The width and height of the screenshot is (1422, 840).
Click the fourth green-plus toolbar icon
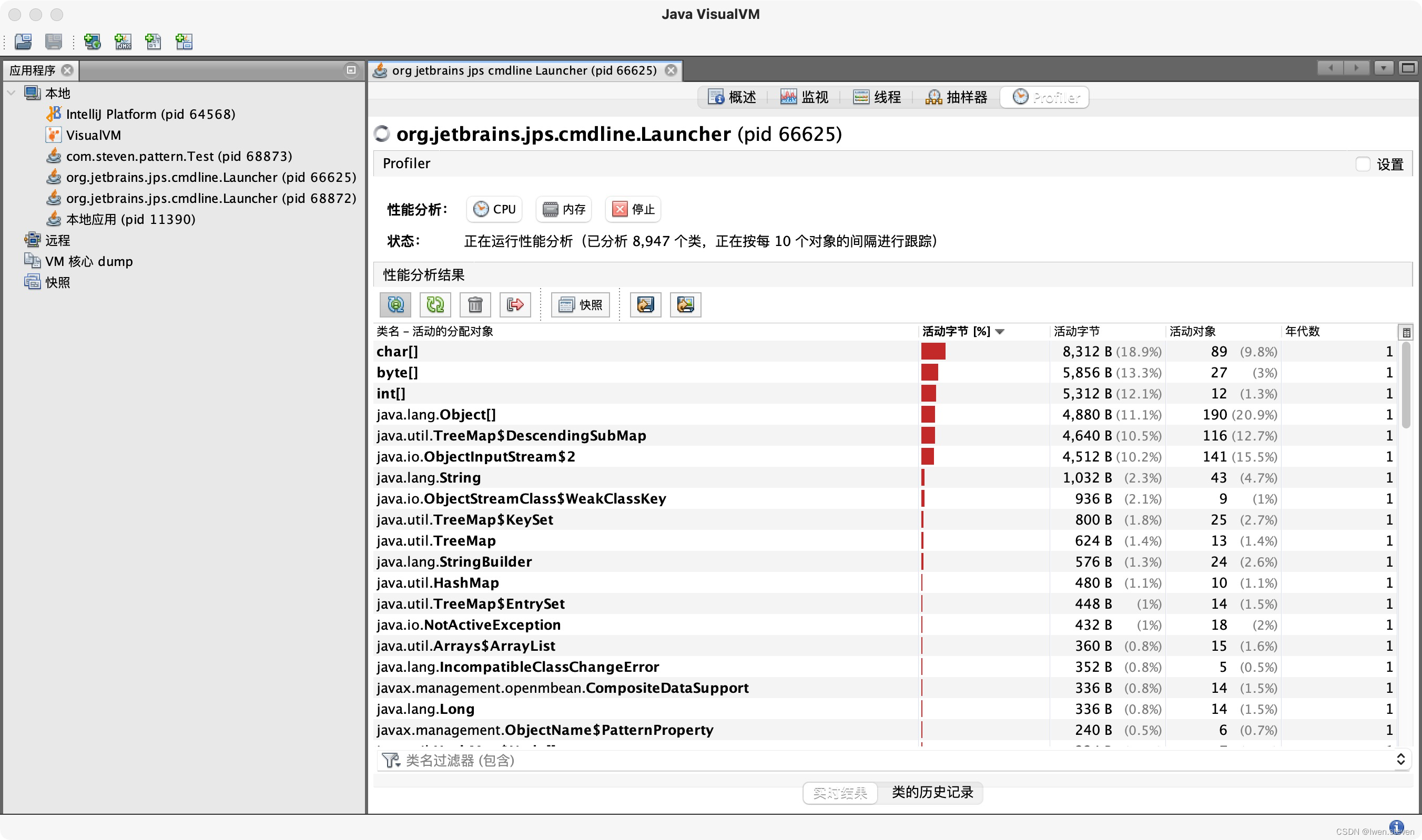click(x=184, y=42)
